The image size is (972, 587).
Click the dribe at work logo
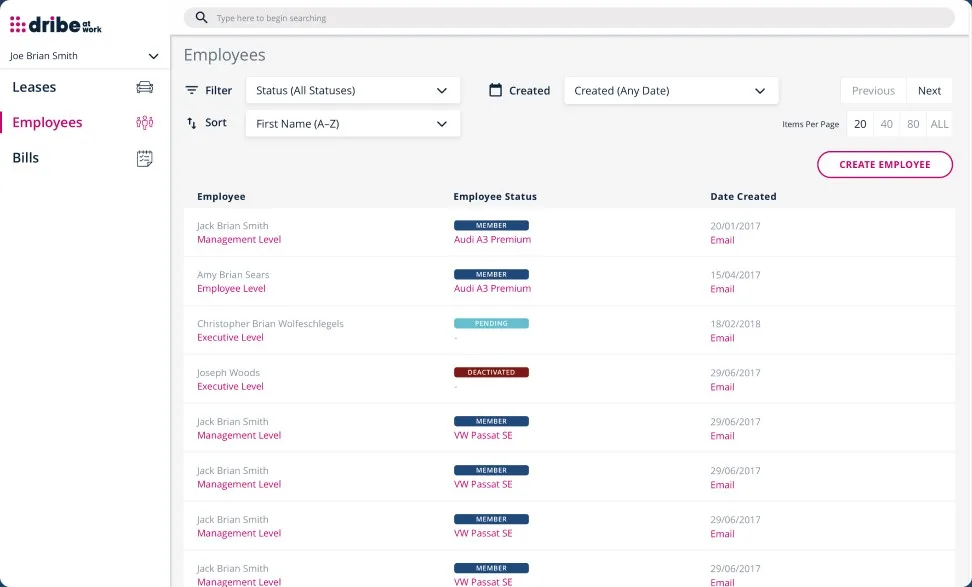56,25
